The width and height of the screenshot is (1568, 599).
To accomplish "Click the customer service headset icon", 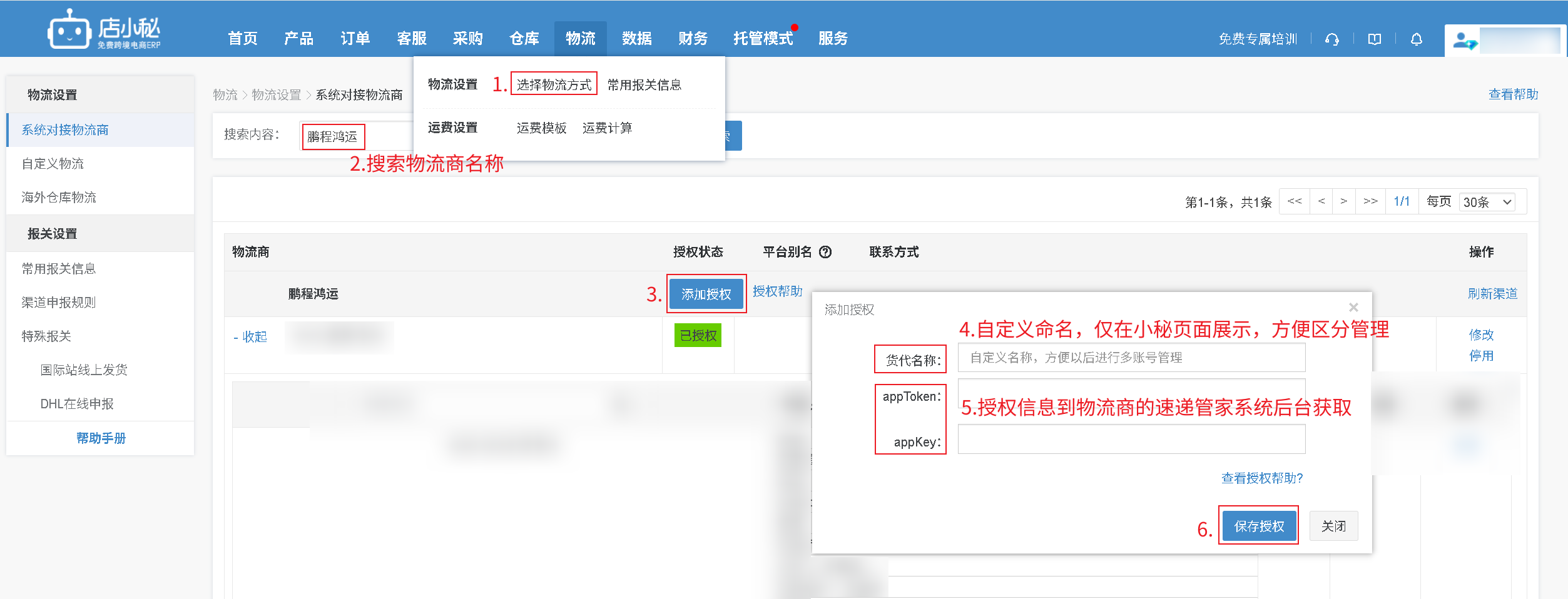I will pyautogui.click(x=1332, y=39).
